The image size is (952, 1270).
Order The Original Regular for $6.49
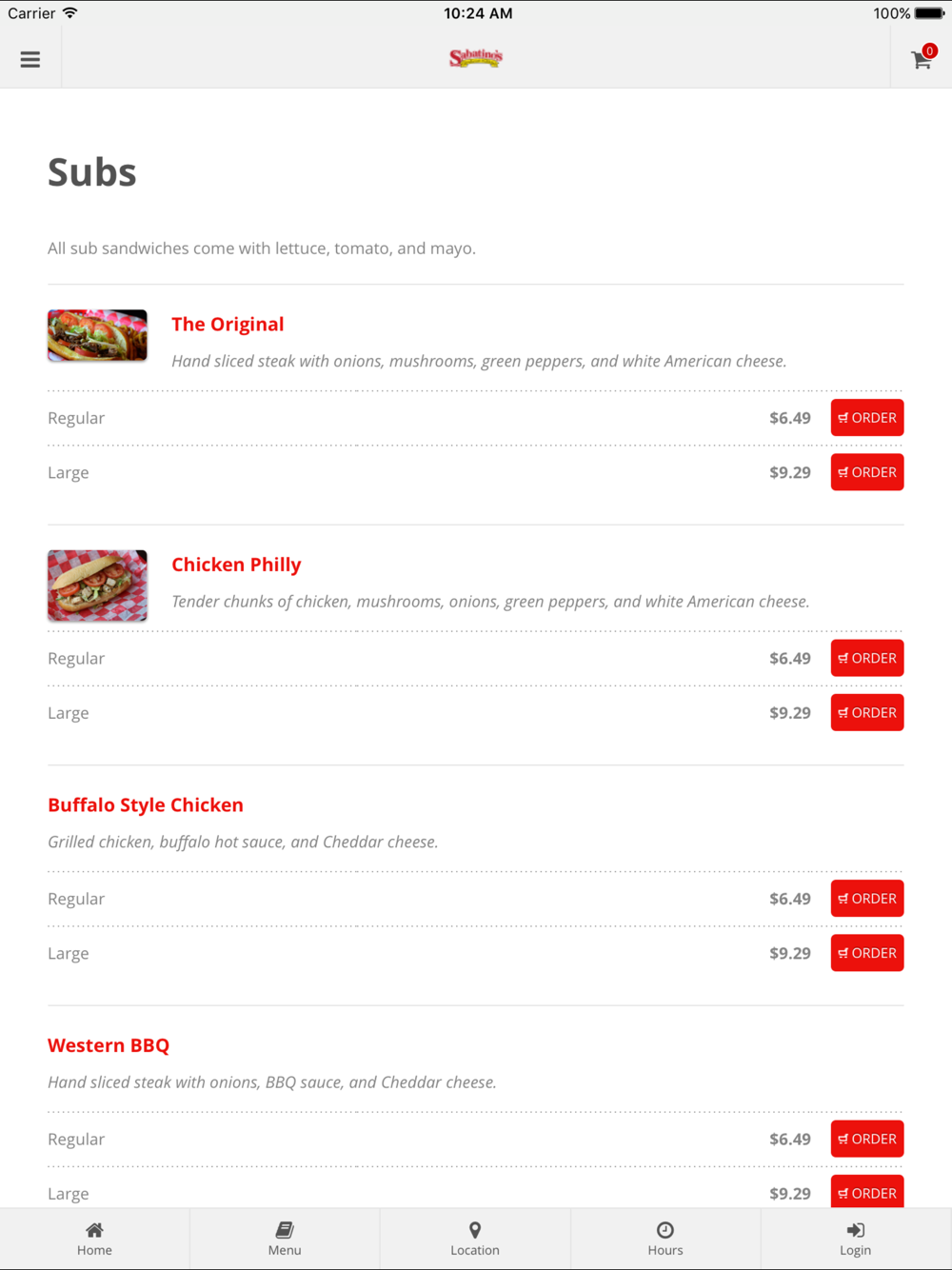(867, 418)
